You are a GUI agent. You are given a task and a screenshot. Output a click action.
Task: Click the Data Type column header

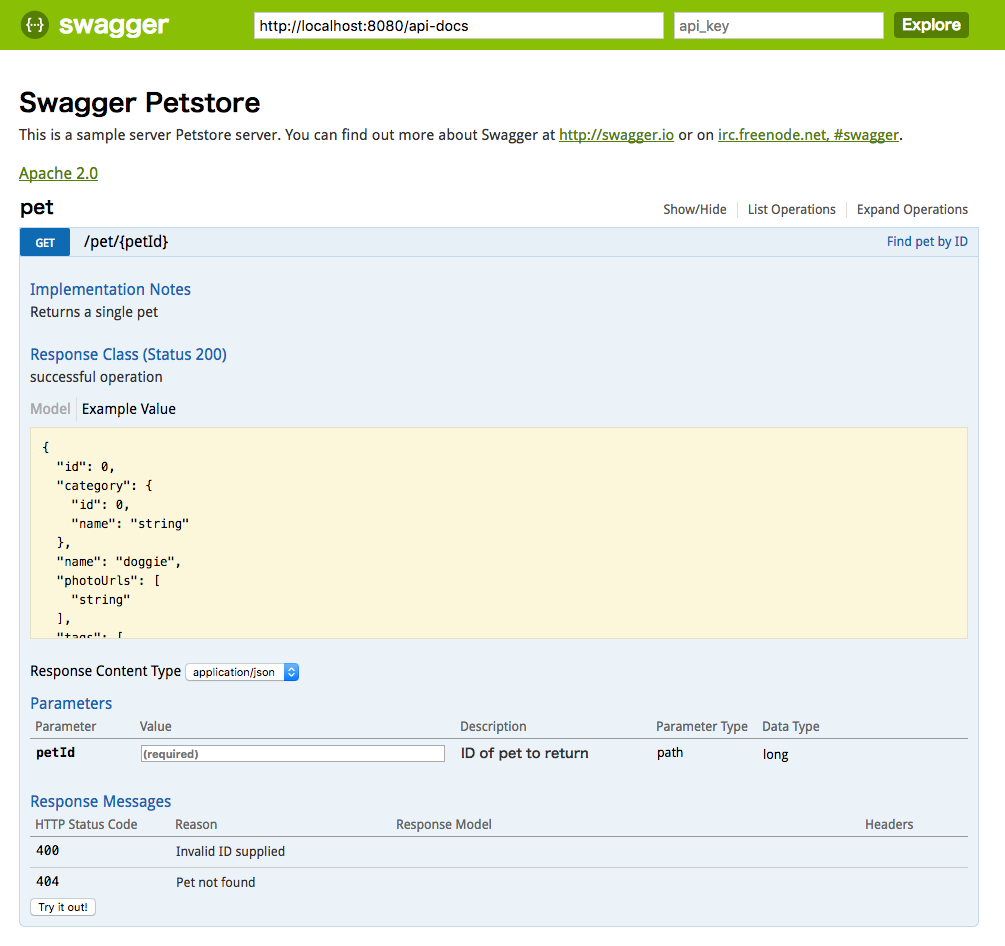790,726
